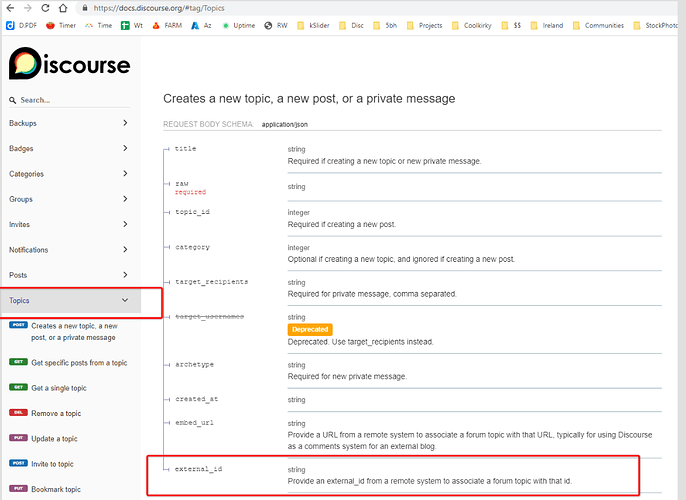
Task: Open Update a topic endpoint
Action: [x=43, y=439]
